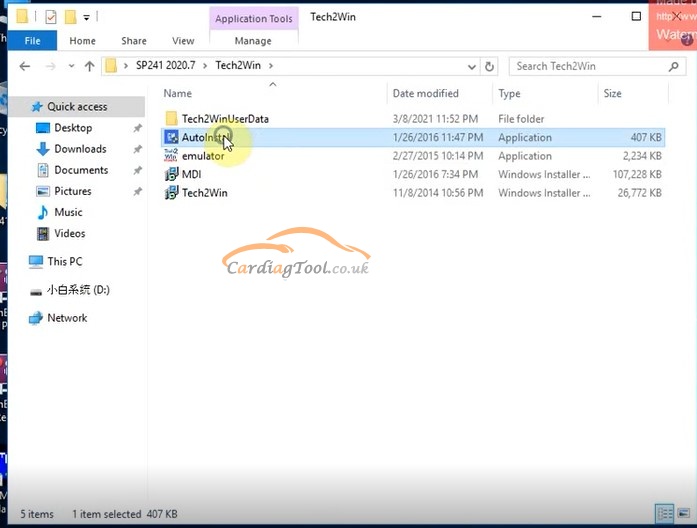This screenshot has height=528, width=697.
Task: Sort files by Date modified column
Action: pyautogui.click(x=425, y=93)
